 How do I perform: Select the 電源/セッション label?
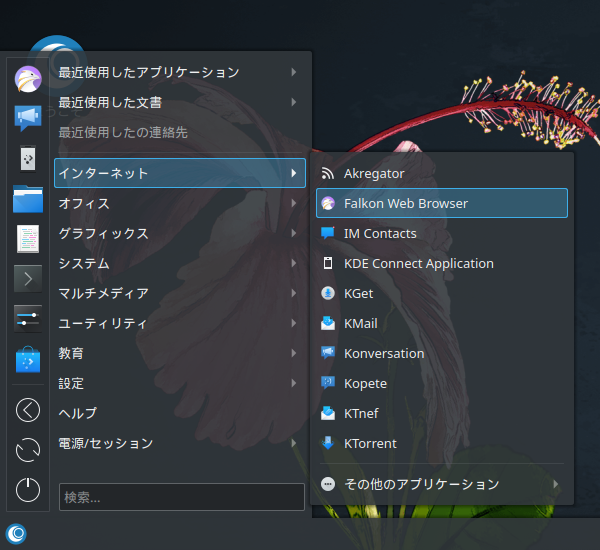[106, 443]
